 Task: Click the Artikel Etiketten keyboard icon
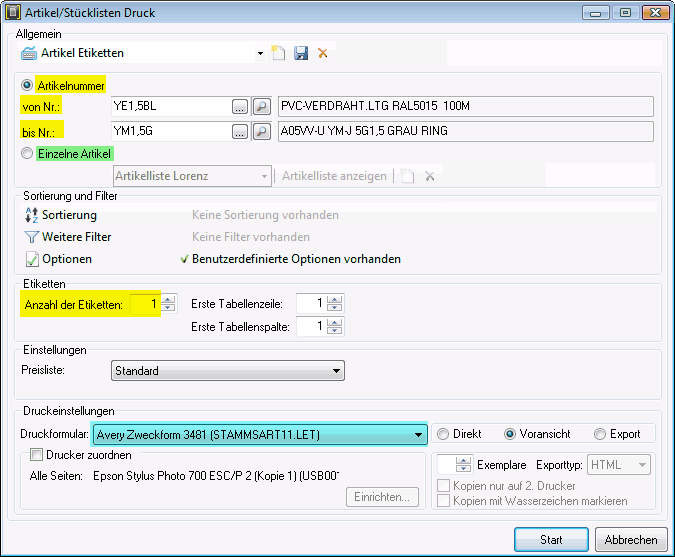tap(29, 53)
